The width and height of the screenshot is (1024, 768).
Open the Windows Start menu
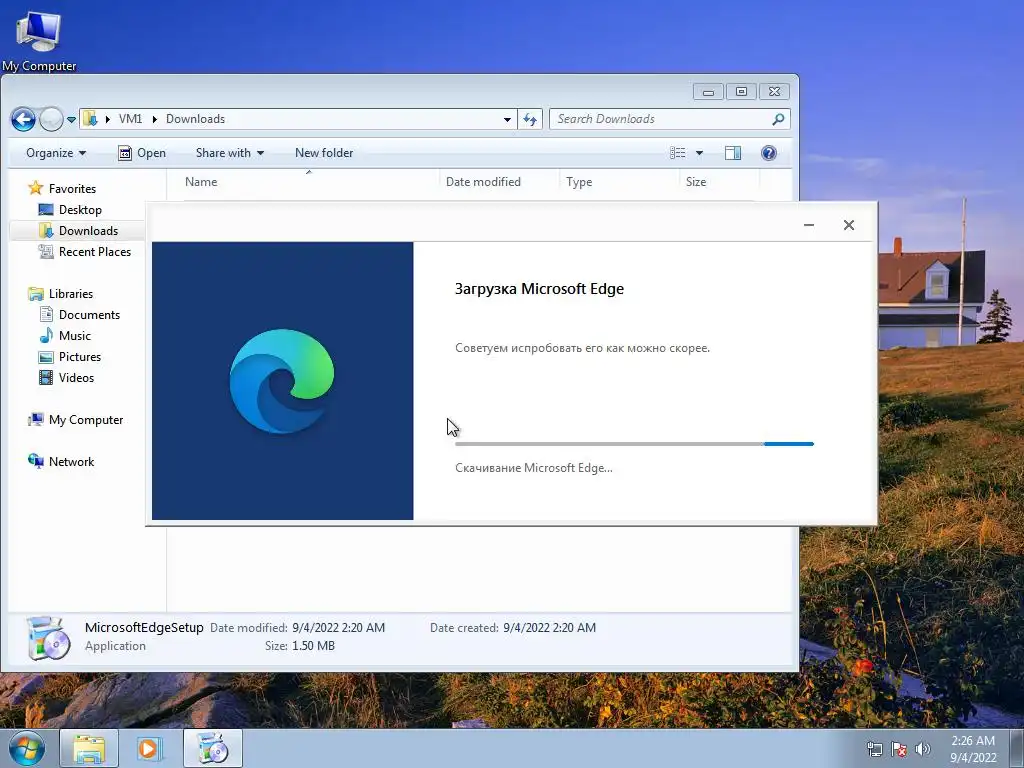click(26, 748)
